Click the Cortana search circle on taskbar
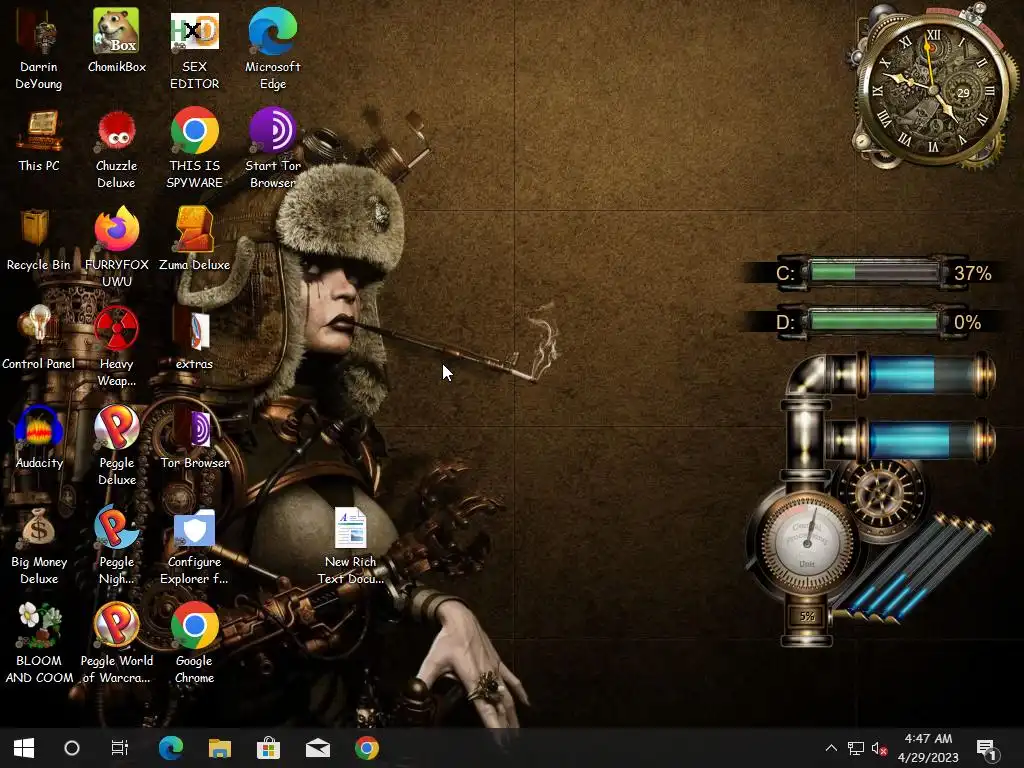The image size is (1024, 768). 72,748
